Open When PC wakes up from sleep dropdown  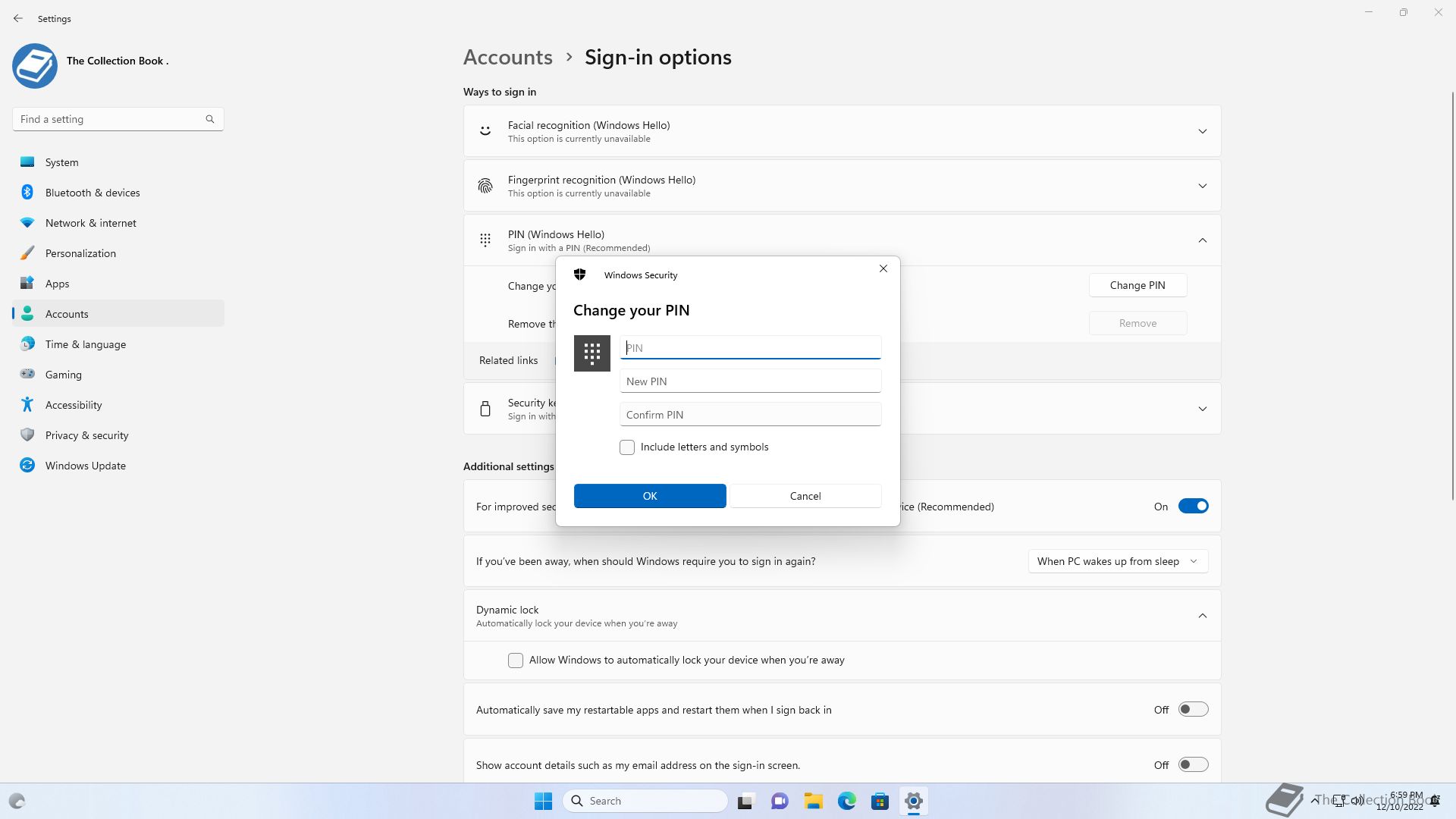(1119, 561)
